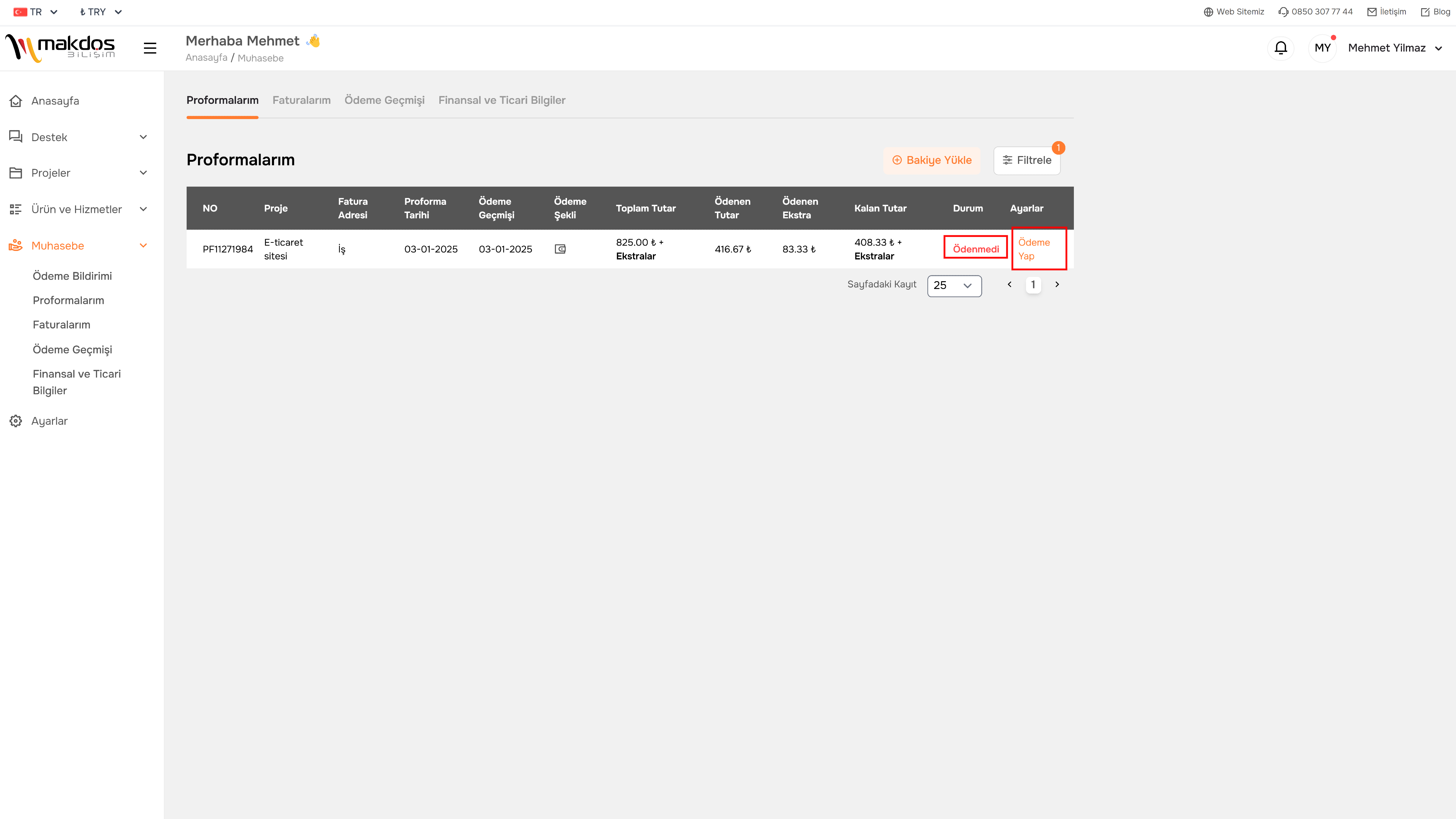Click the Makdos Bilişim logo
This screenshot has height=819, width=1456.
[60, 48]
